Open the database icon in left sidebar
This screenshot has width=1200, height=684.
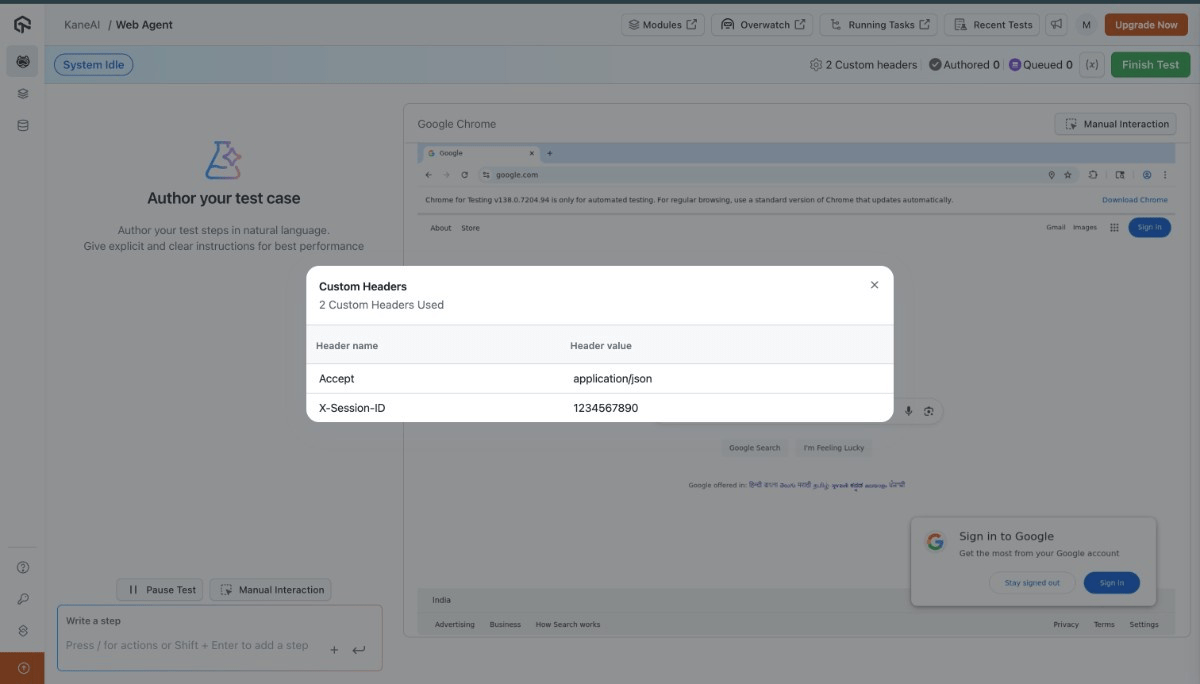(22, 126)
